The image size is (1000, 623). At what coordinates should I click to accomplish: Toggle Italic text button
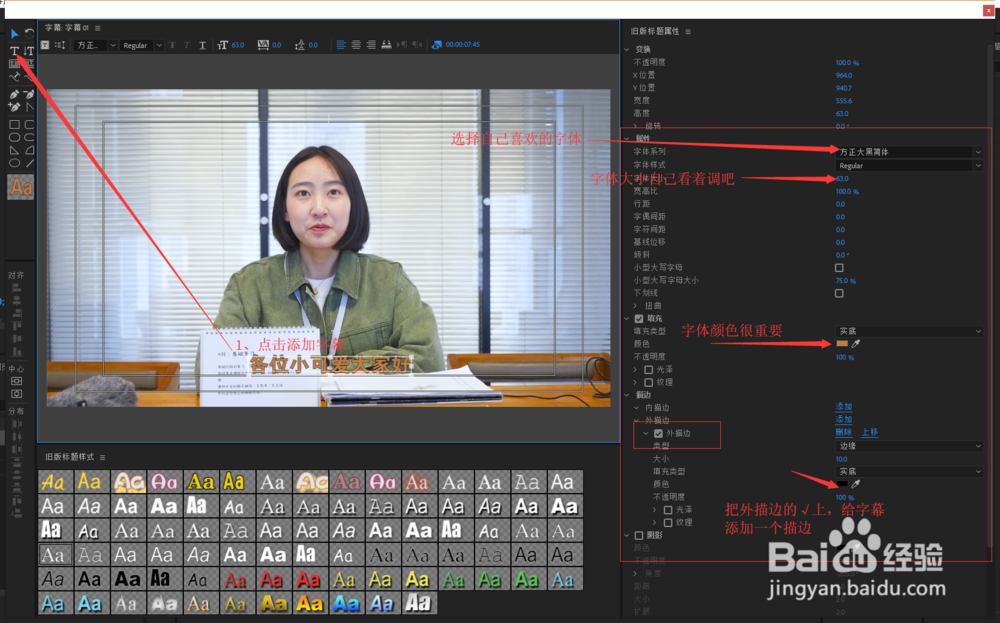coord(188,45)
